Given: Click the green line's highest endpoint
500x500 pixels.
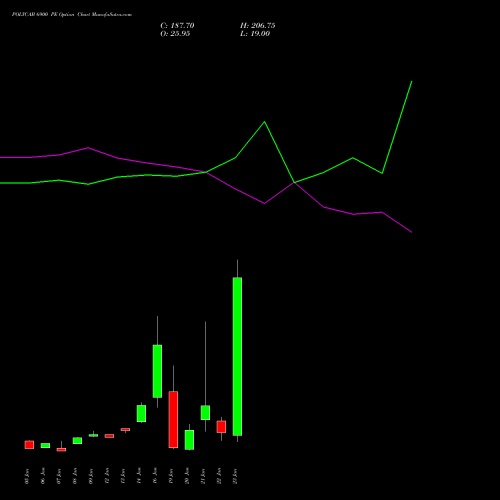Looking at the screenshot, I should (x=412, y=81).
